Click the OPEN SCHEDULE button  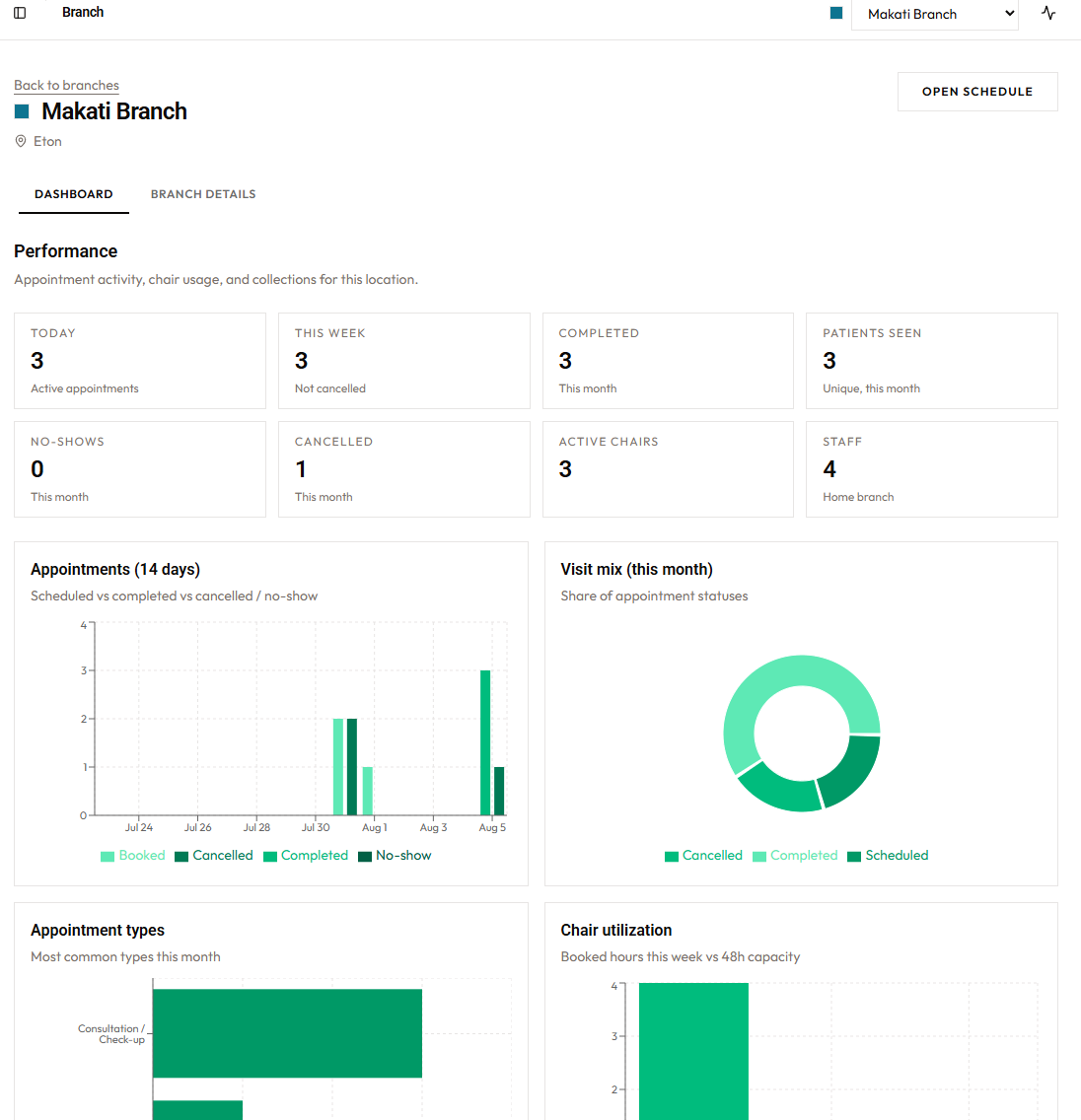(977, 92)
